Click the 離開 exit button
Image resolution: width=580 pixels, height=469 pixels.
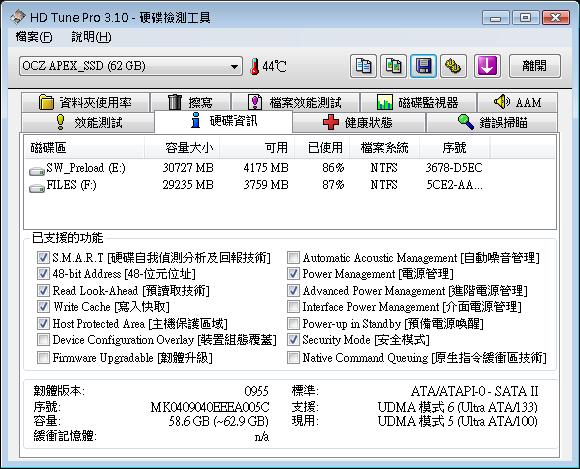coord(535,66)
